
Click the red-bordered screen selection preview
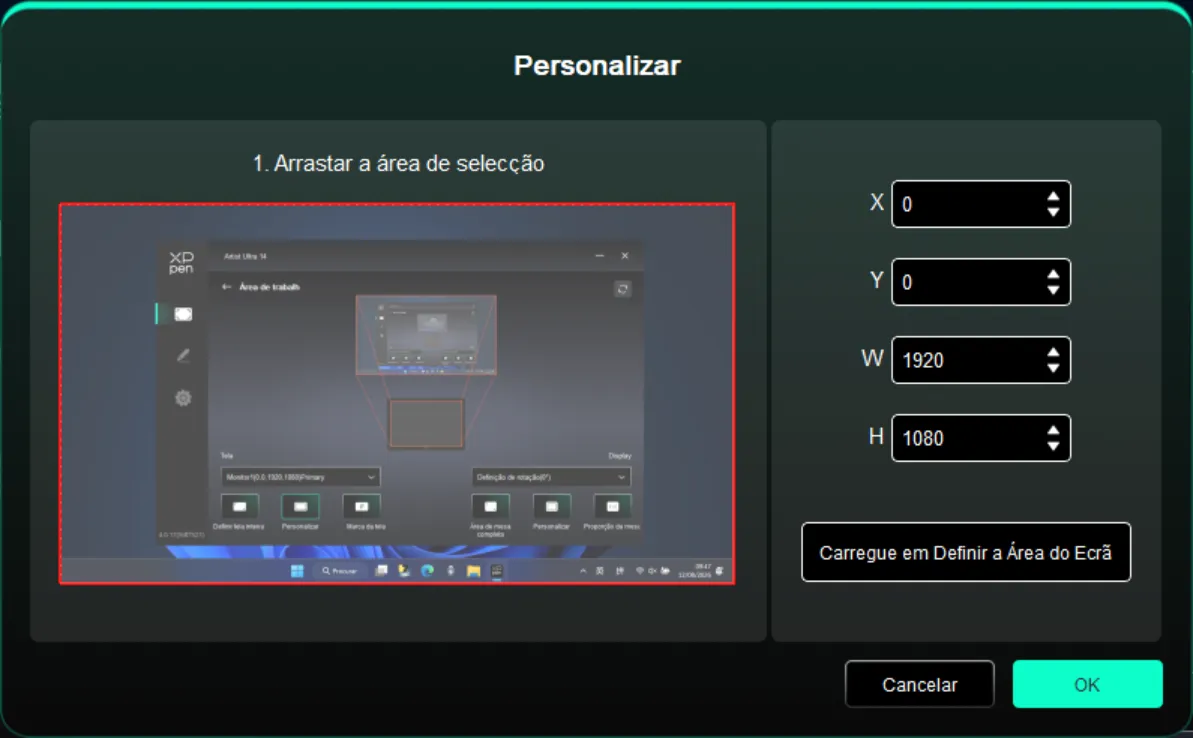[397, 393]
